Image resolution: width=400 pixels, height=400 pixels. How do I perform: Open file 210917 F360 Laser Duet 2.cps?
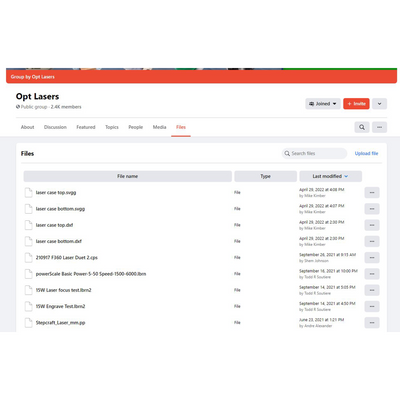pyautogui.click(x=67, y=258)
